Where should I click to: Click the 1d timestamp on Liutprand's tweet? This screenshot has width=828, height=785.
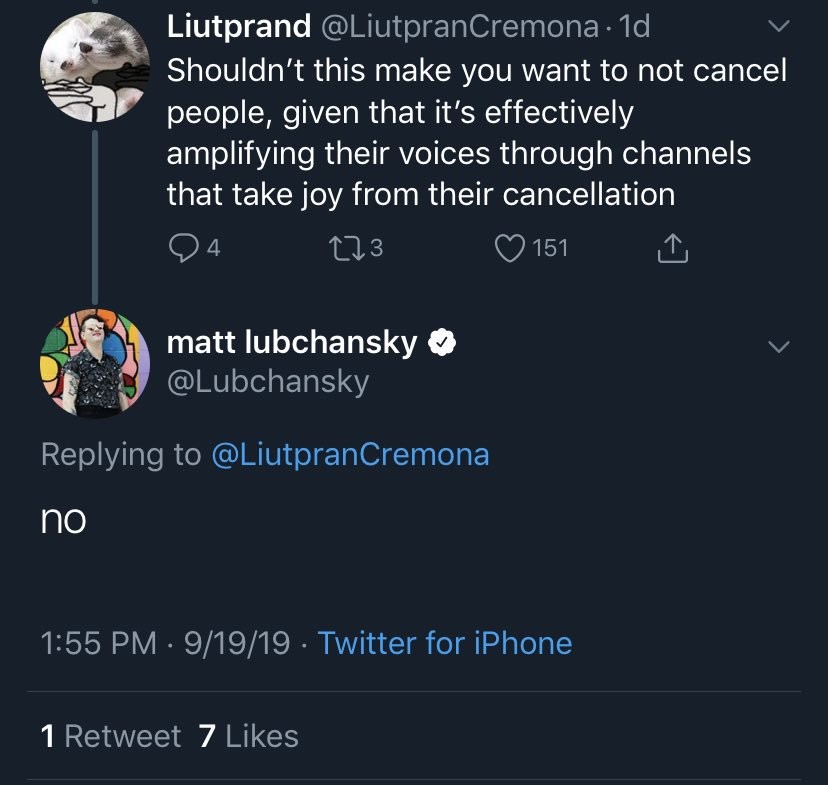click(x=634, y=27)
